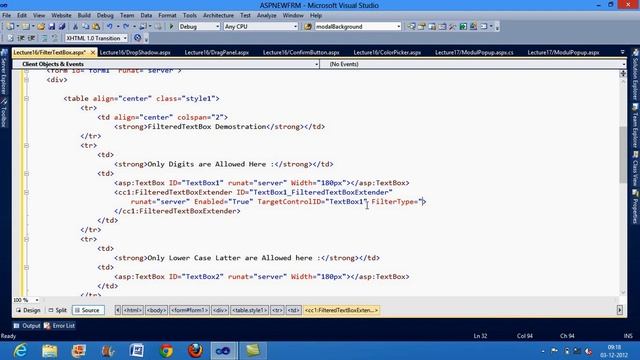Click the Copy toolbar icon
Image resolution: width=640 pixels, height=360 pixels.
(x=86, y=27)
